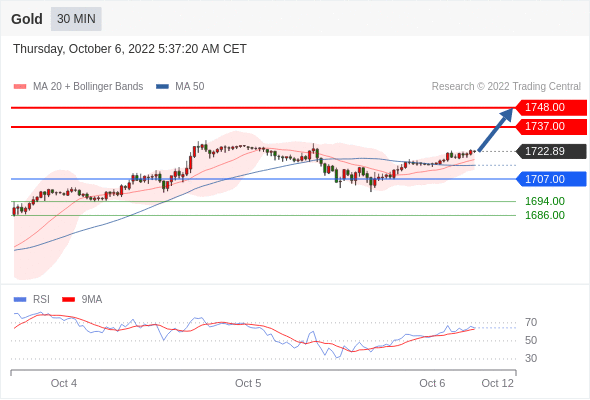Toggle MA 20 + Bollinger Bands legend
The height and width of the screenshot is (400, 590).
coord(78,87)
